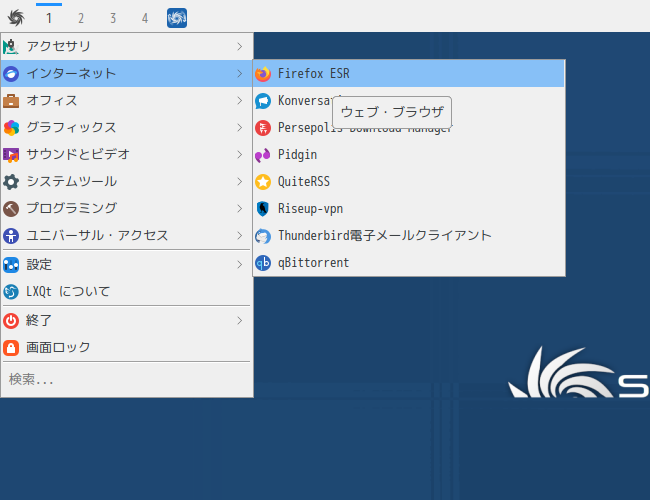
Task: Click the オフィス briefcase icon
Action: (x=11, y=101)
